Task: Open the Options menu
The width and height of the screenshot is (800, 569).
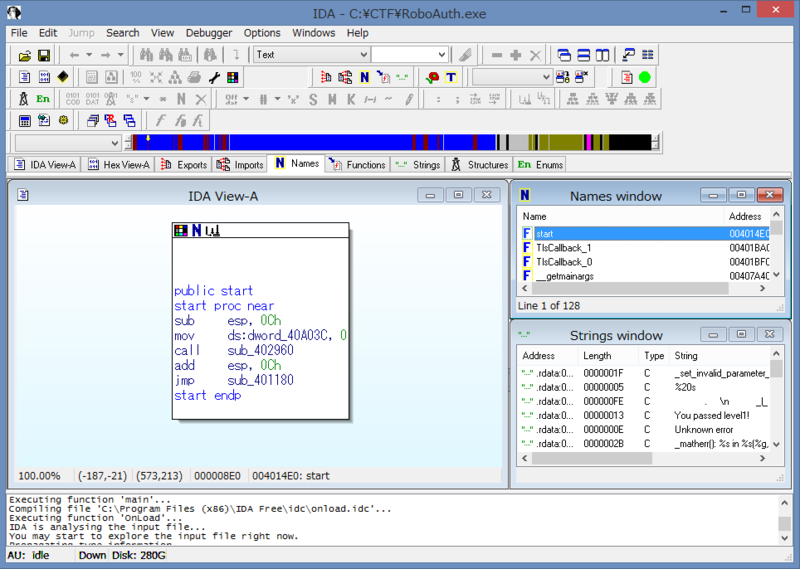Action: (x=262, y=33)
